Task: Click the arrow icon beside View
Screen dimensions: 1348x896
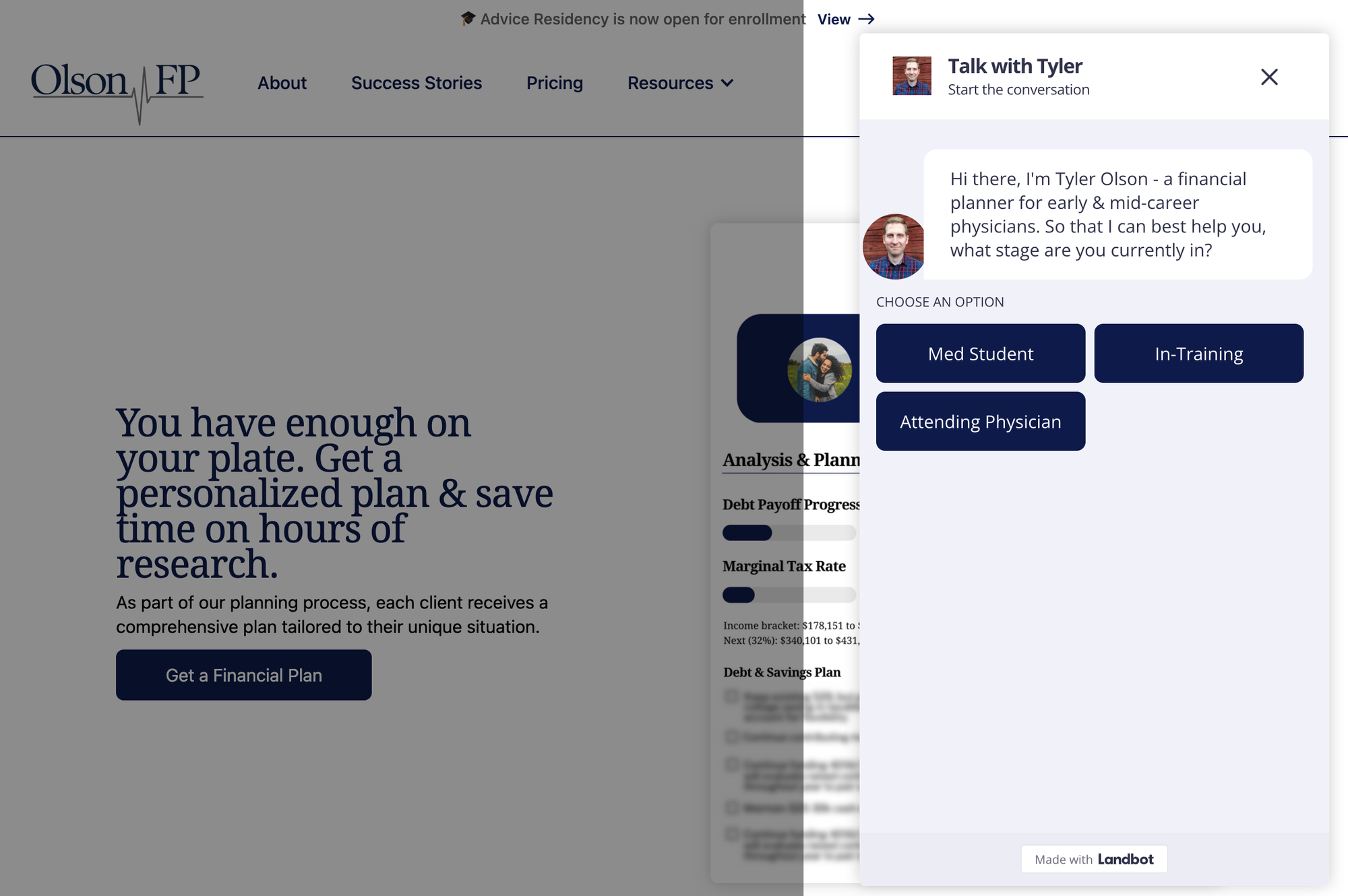Action: 867,19
